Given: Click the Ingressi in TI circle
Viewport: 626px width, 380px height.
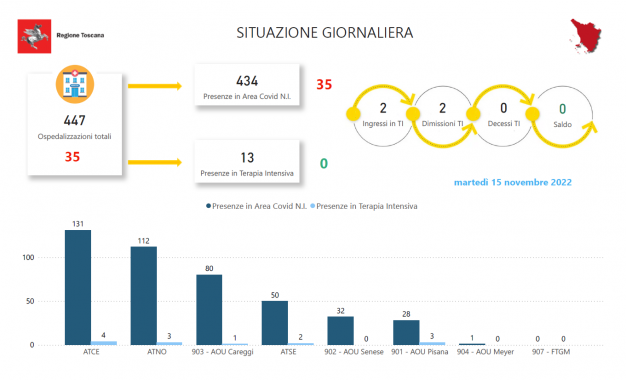Looking at the screenshot, I should click(383, 116).
